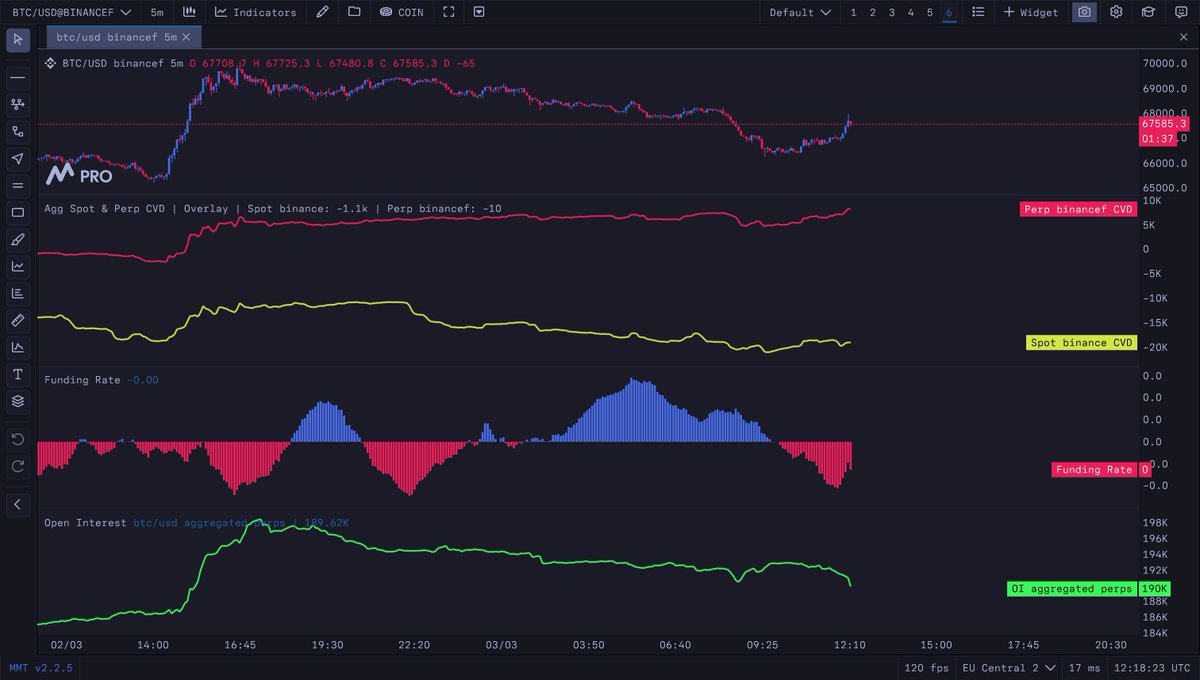1200x680 pixels.
Task: Select the line chart tool in sidebar
Action: pos(18,266)
